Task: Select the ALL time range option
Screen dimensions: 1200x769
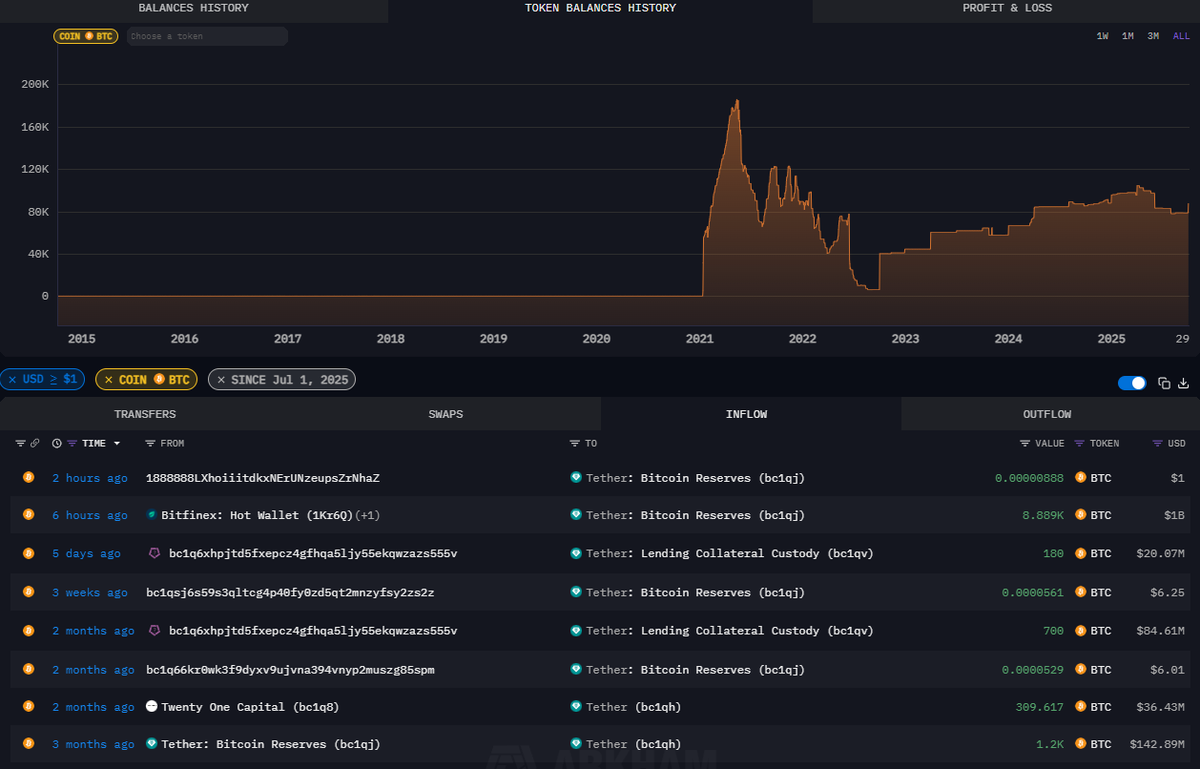Action: (1181, 35)
